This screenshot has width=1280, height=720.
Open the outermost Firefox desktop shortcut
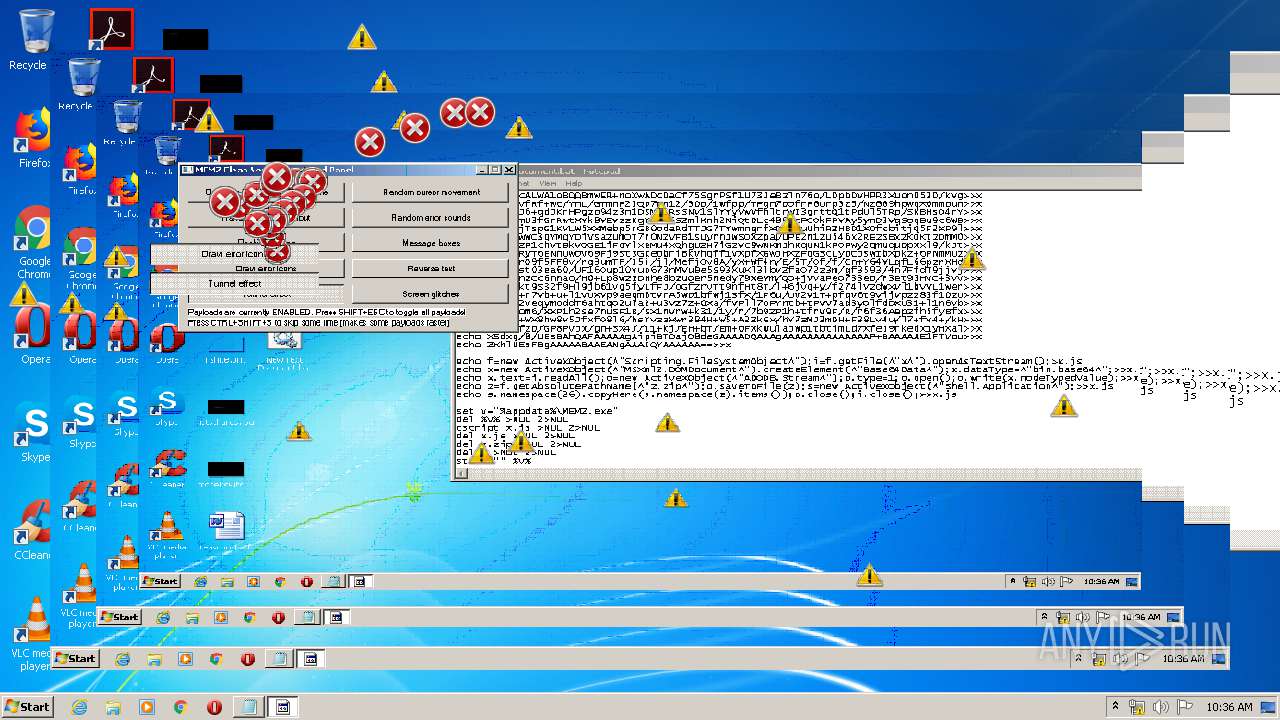33,138
